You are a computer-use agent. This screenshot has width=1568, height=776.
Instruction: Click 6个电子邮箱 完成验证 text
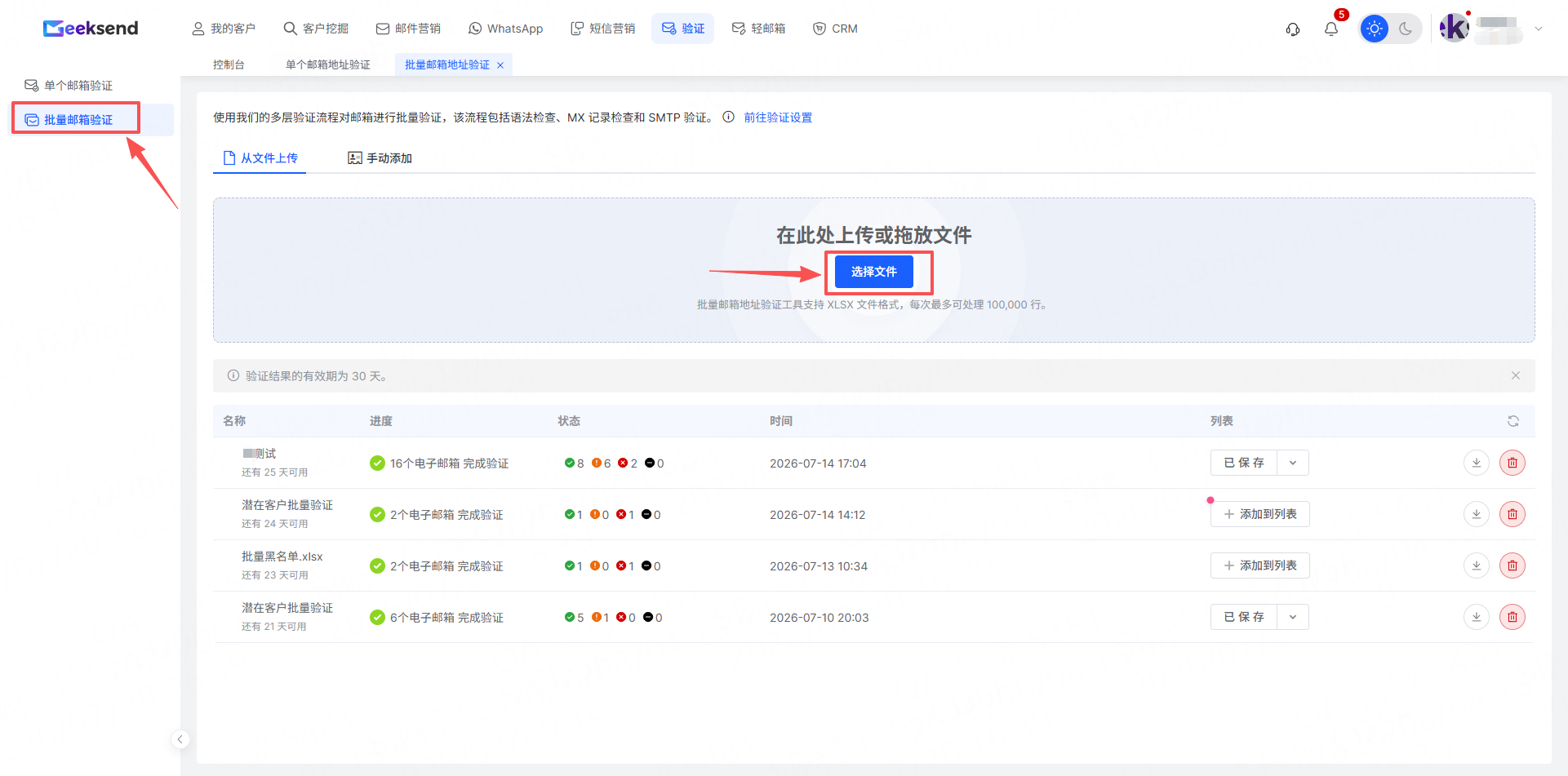[446, 618]
